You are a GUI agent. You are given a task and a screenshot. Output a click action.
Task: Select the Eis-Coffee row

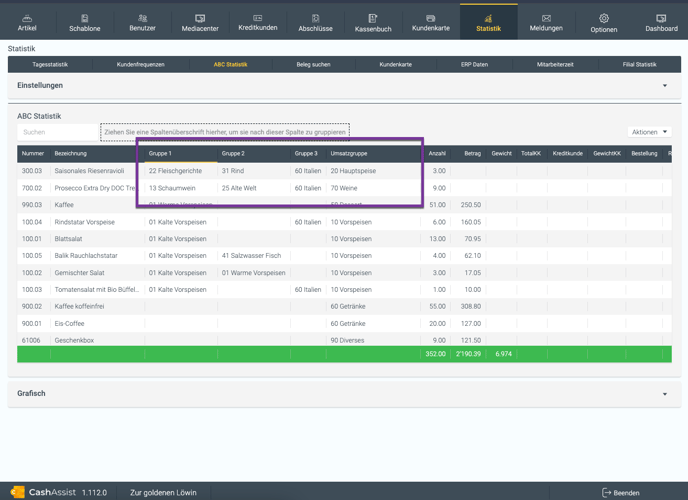(344, 324)
